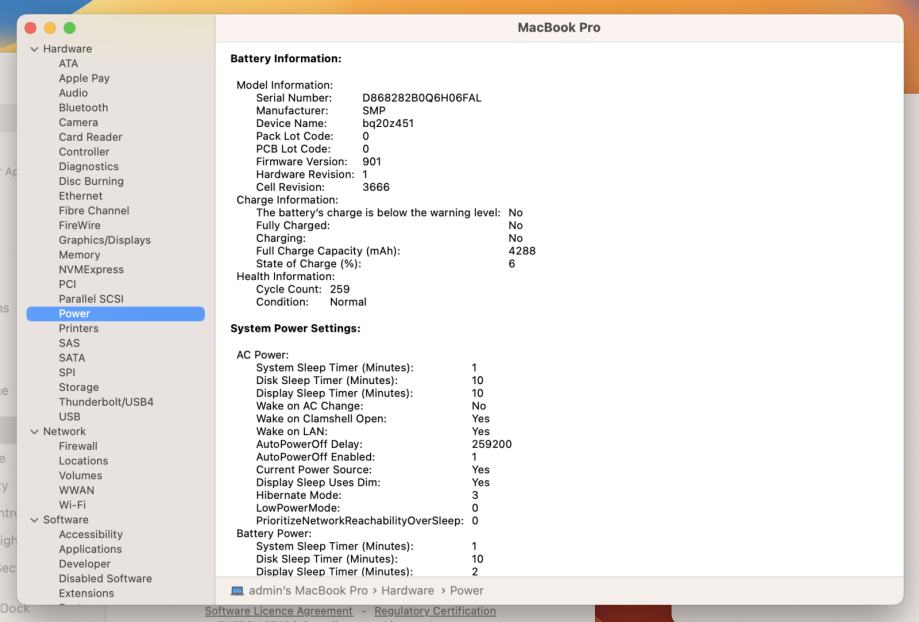Collapse the Software section chevron
The width and height of the screenshot is (919, 622).
pyautogui.click(x=34, y=520)
